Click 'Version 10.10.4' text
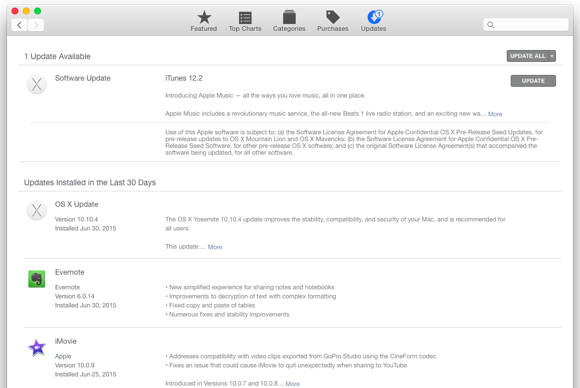The image size is (580, 388). point(76,219)
